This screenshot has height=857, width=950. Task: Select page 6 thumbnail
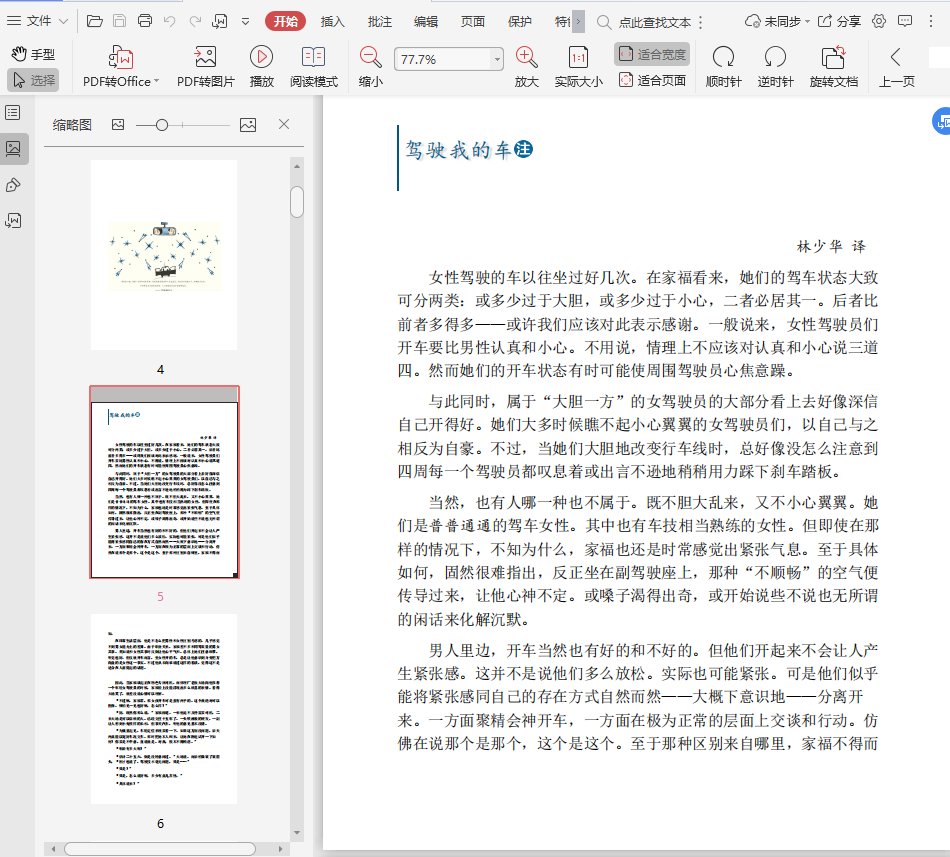point(164,709)
